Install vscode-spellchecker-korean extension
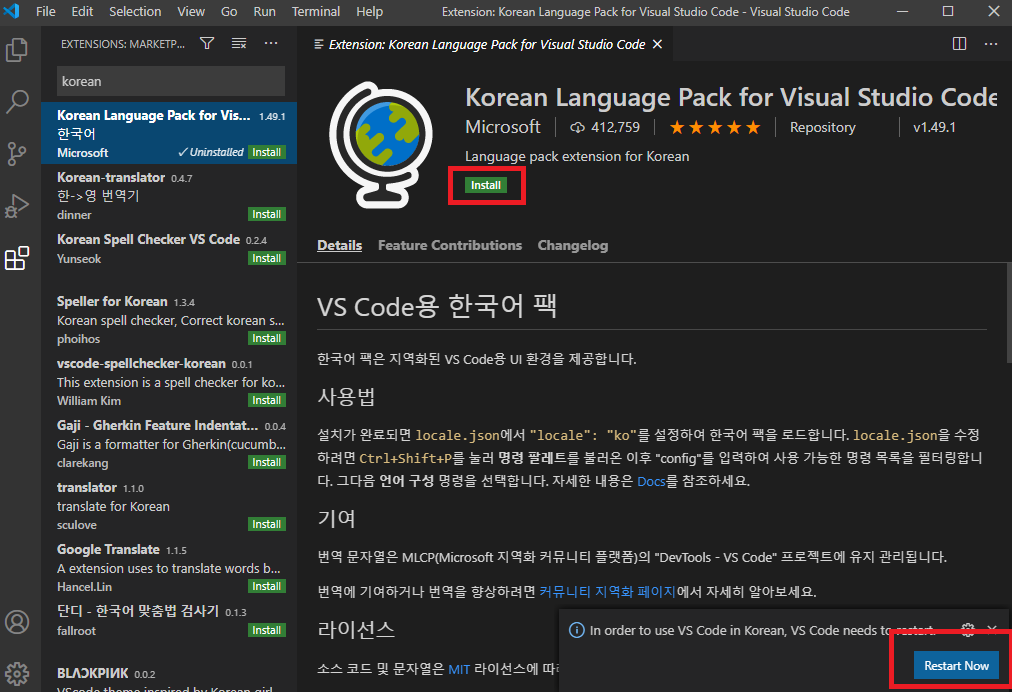Image resolution: width=1012 pixels, height=692 pixels. tap(267, 400)
